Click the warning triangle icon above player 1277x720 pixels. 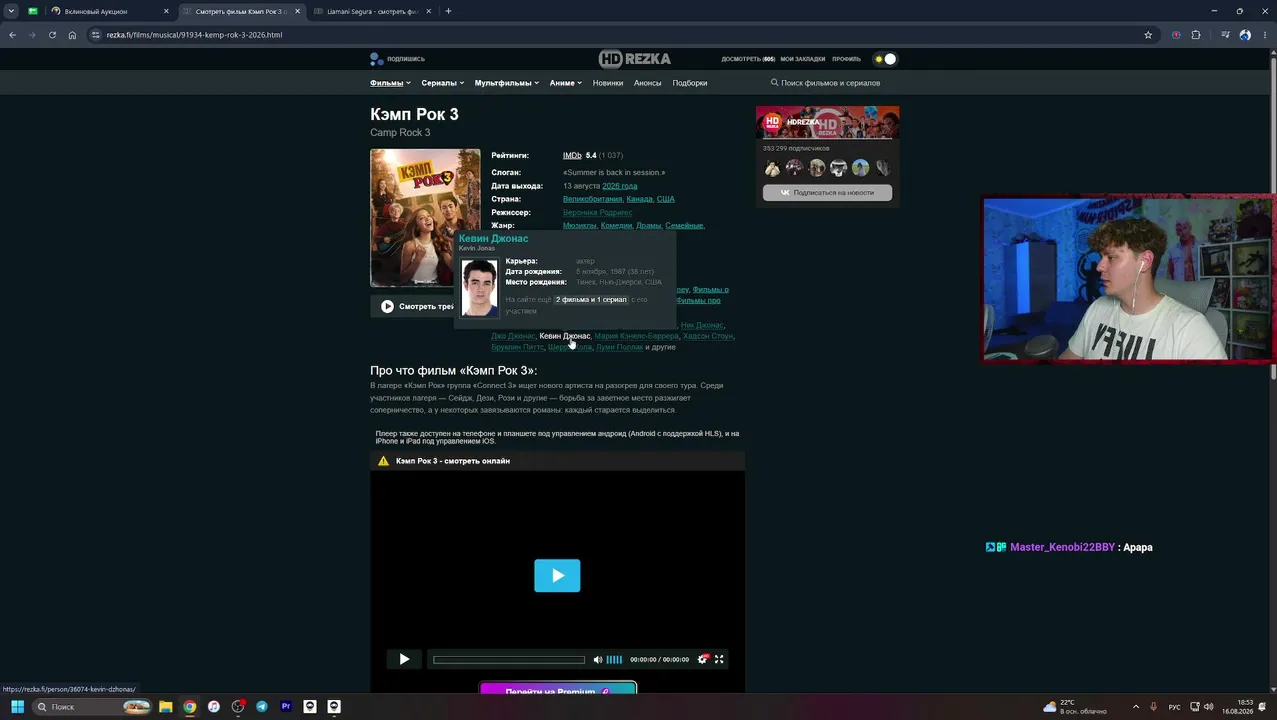point(383,461)
